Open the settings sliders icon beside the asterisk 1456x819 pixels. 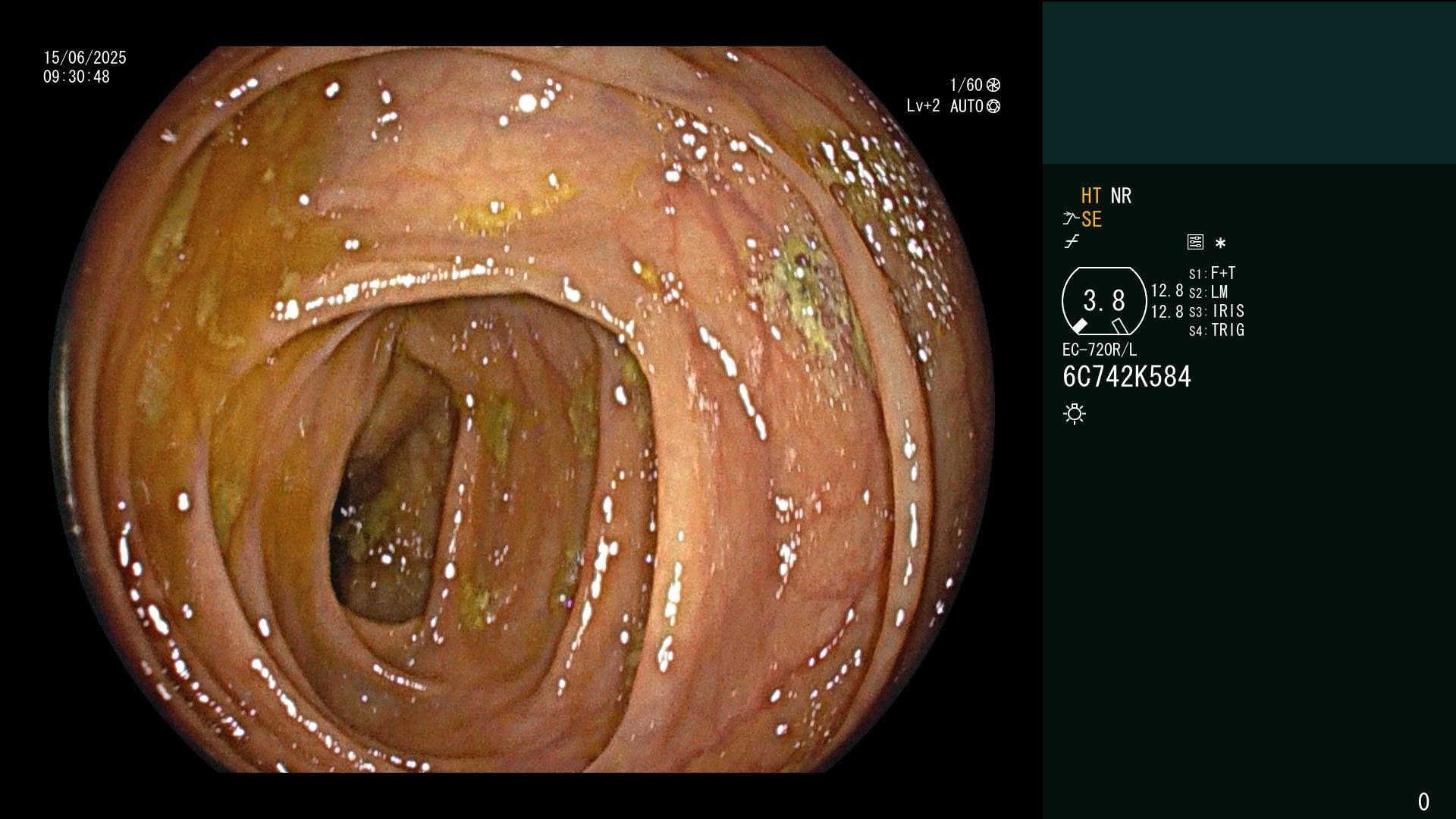point(1195,242)
